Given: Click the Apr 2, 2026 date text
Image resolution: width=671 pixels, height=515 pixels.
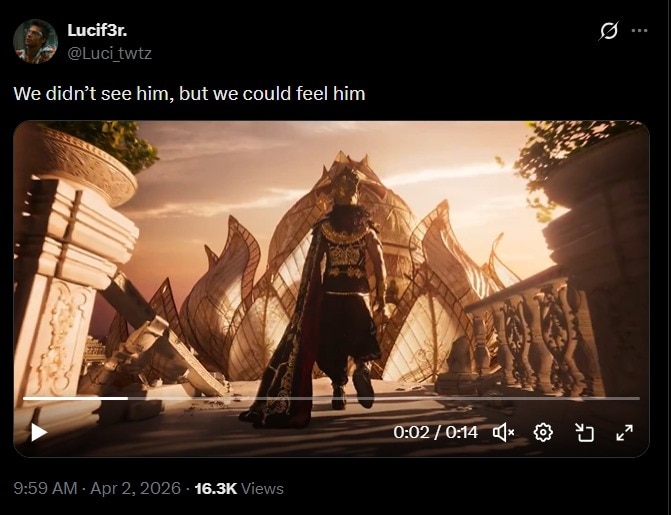Looking at the screenshot, I should pyautogui.click(x=136, y=488).
